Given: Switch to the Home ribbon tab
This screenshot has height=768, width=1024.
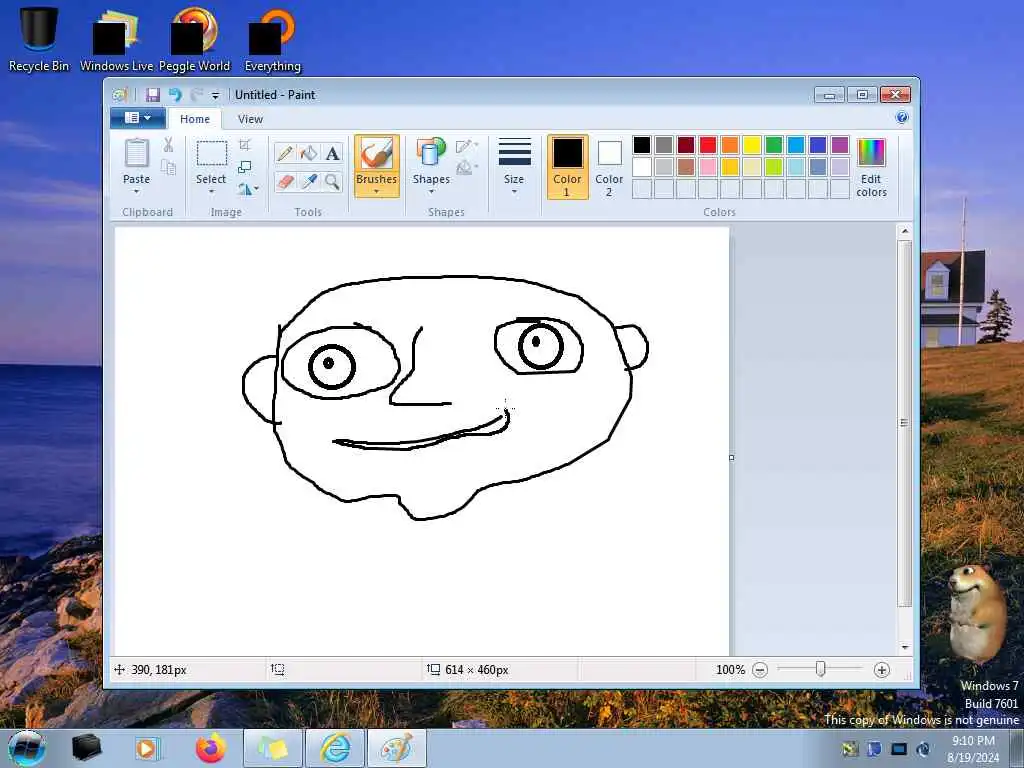Looking at the screenshot, I should click(195, 119).
